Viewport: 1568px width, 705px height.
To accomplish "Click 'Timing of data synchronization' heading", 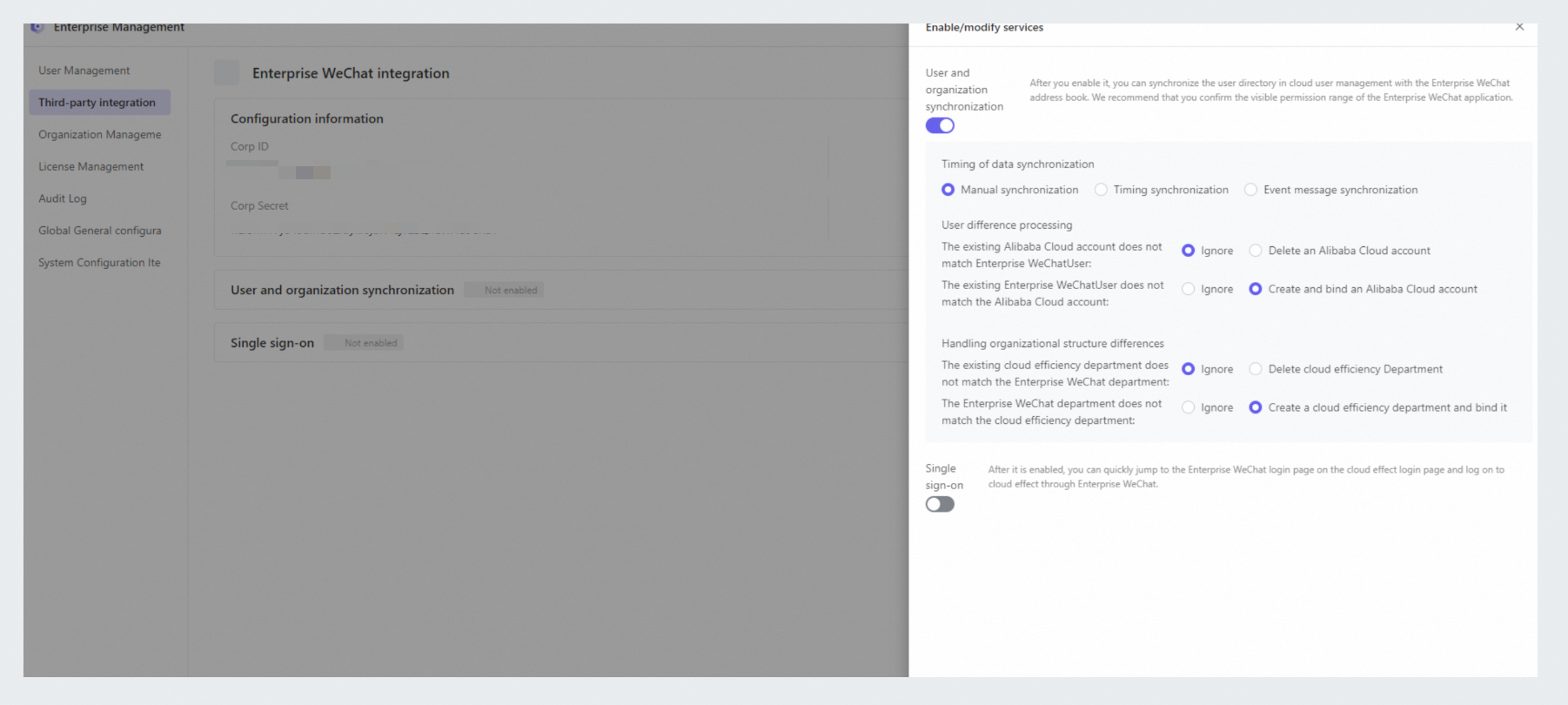I will pos(1017,164).
